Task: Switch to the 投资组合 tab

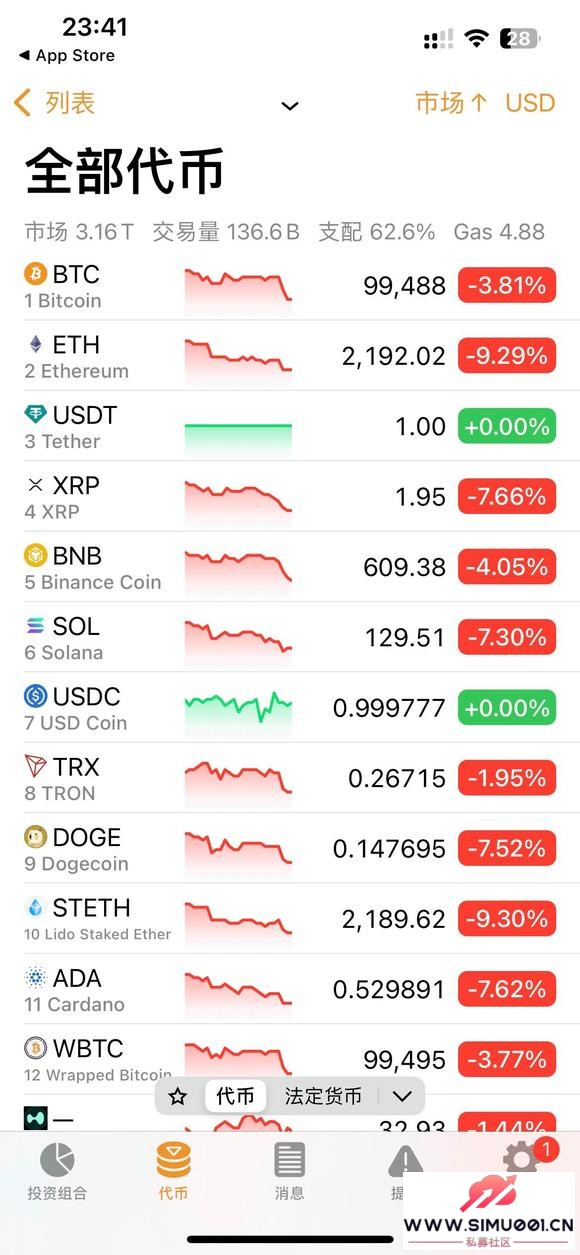Action: pos(57,1171)
